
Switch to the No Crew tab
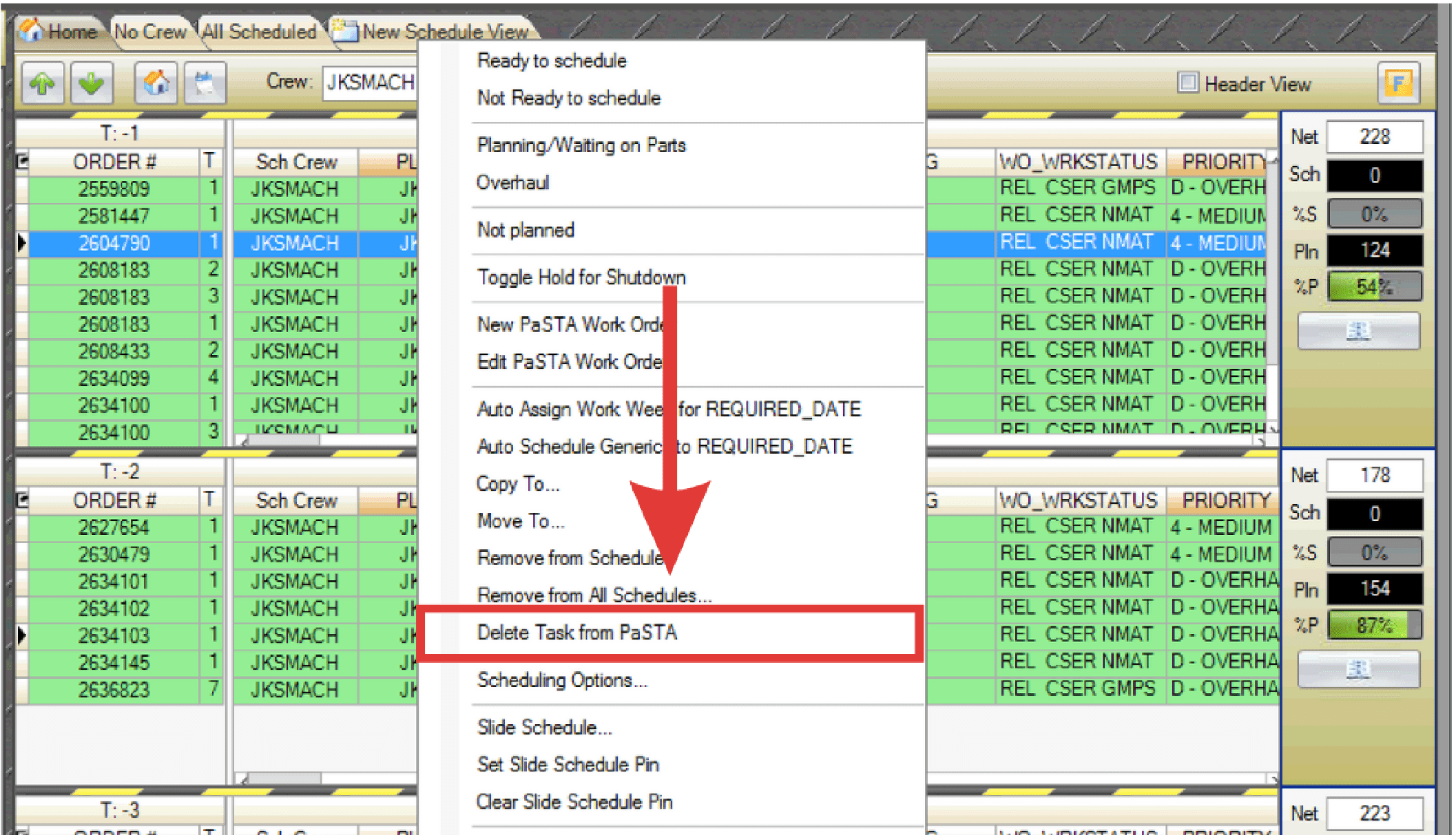click(150, 32)
